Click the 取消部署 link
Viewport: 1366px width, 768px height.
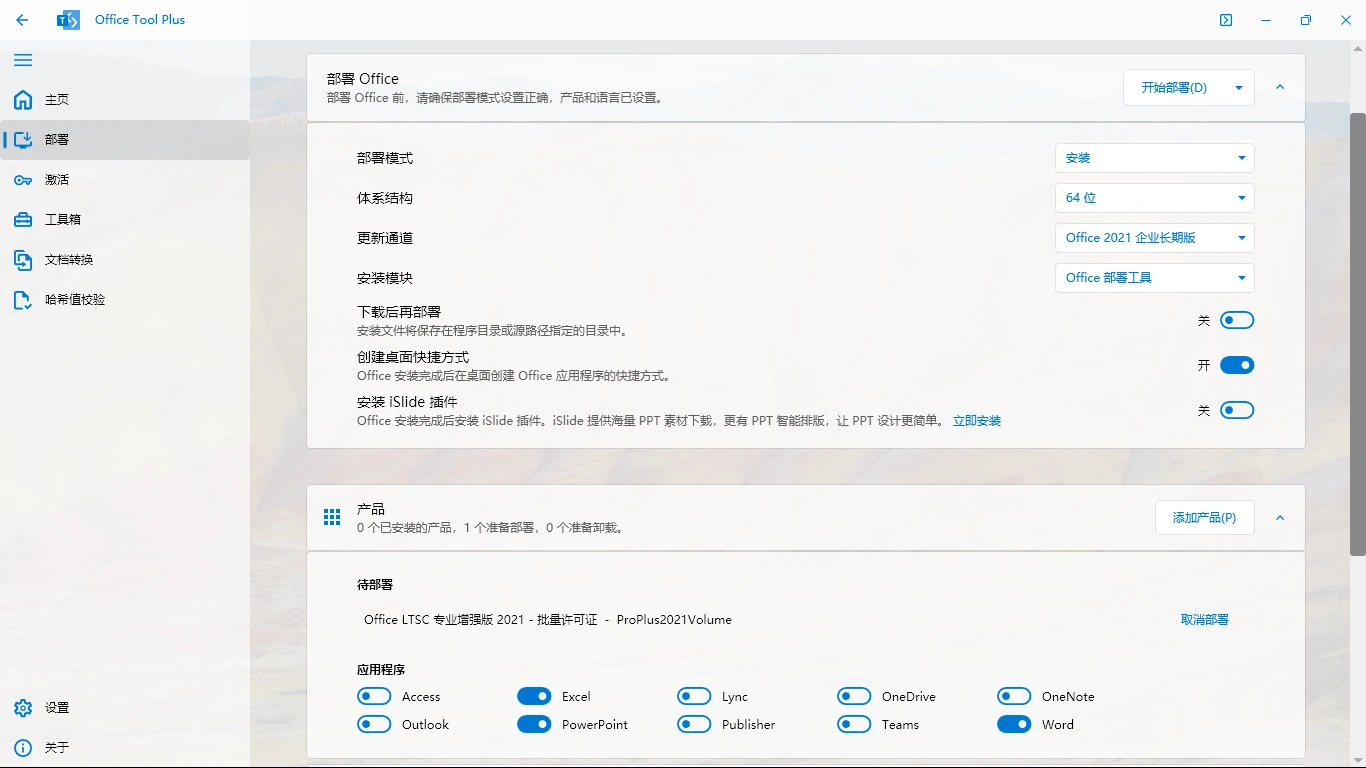(1205, 620)
